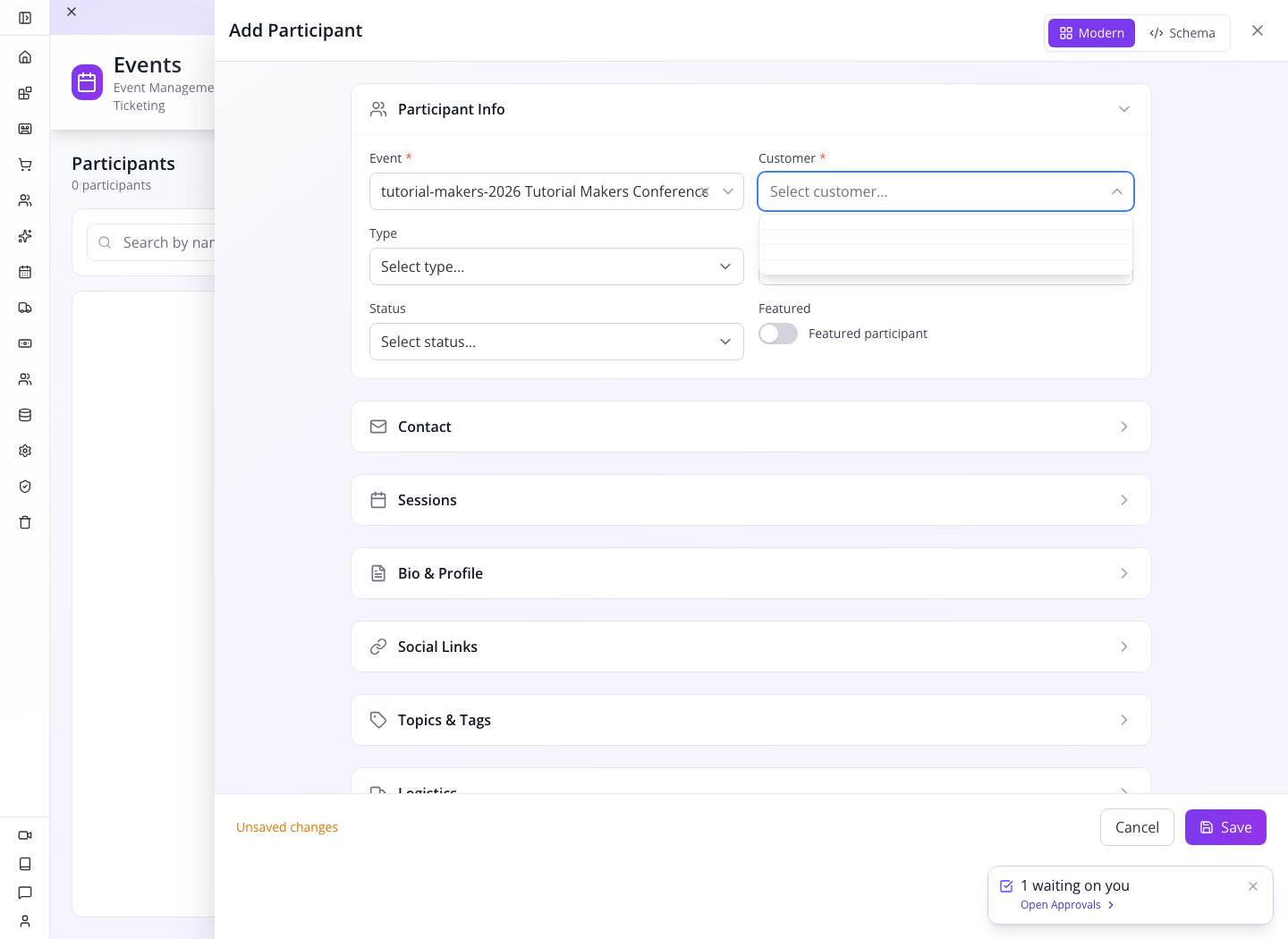Switch to Schema view tab
Viewport: 1288px width, 939px height.
point(1182,33)
